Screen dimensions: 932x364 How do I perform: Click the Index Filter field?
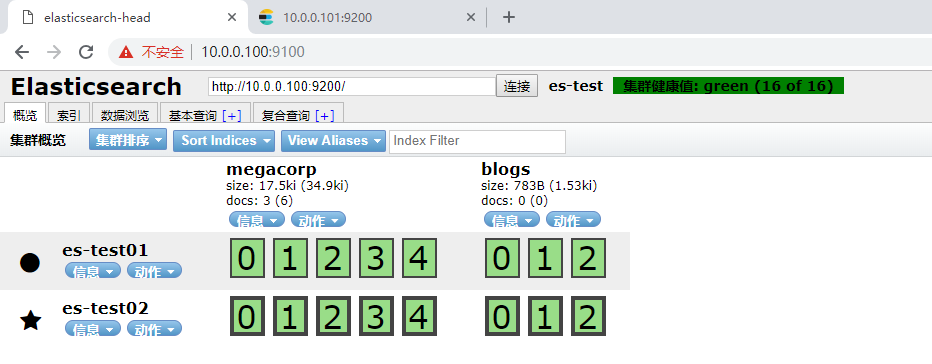tap(477, 141)
